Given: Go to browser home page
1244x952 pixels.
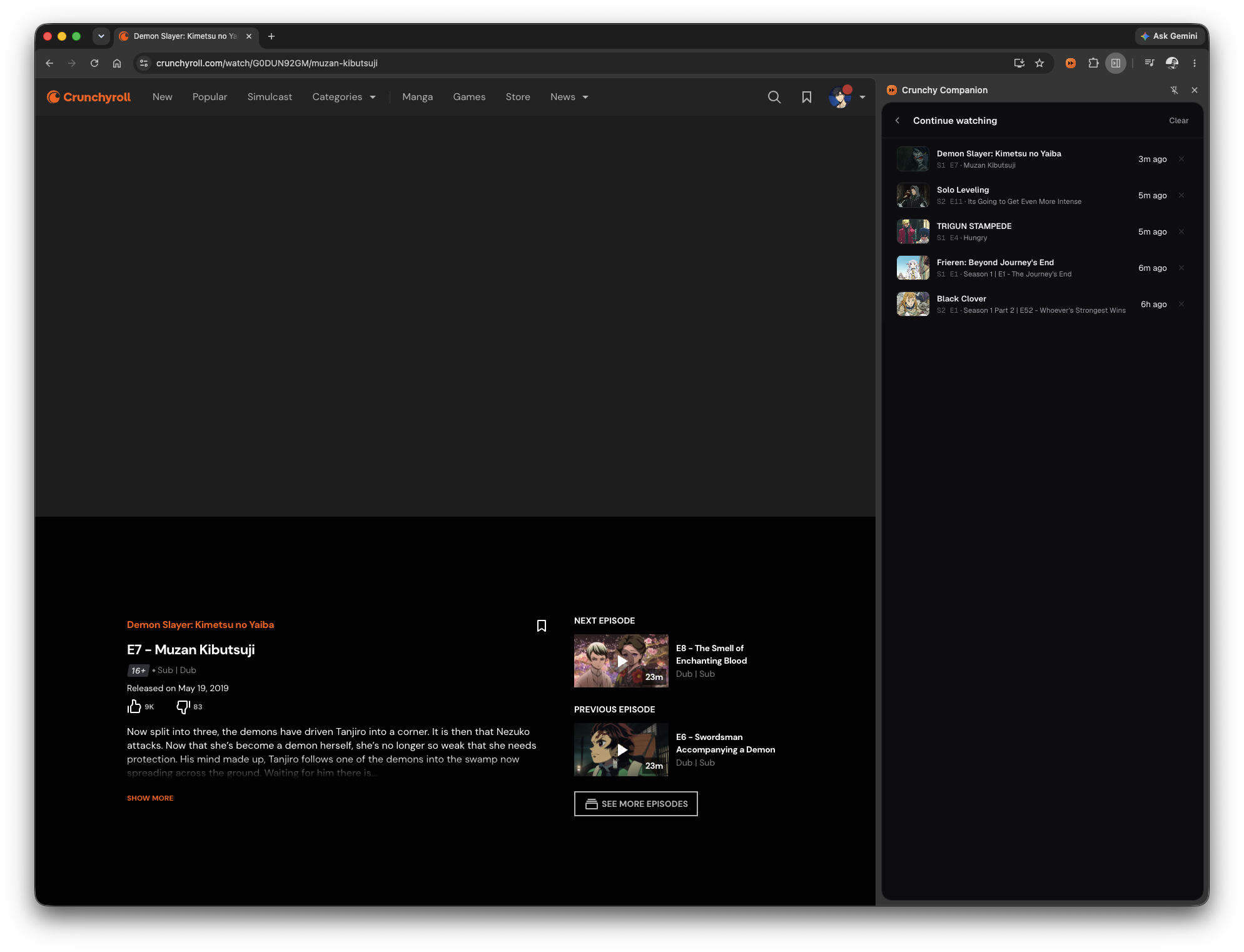Looking at the screenshot, I should (x=117, y=63).
